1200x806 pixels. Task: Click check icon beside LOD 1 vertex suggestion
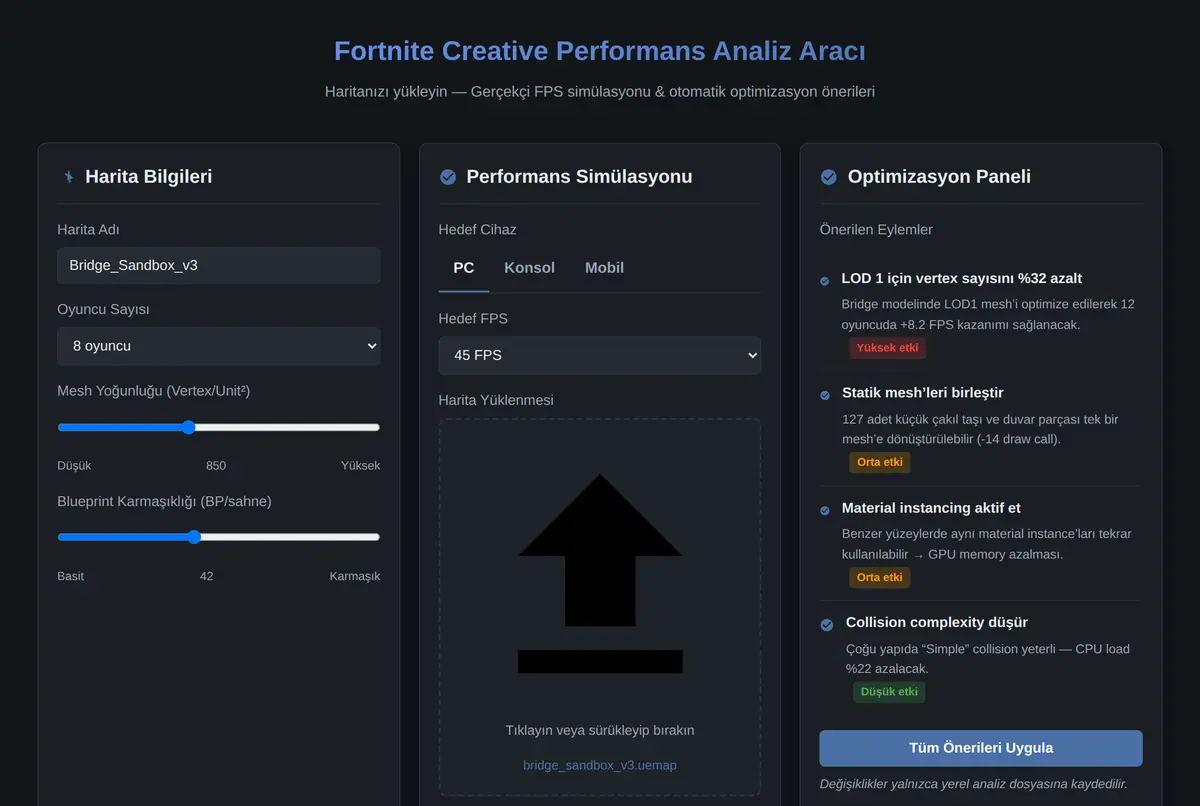coord(825,281)
